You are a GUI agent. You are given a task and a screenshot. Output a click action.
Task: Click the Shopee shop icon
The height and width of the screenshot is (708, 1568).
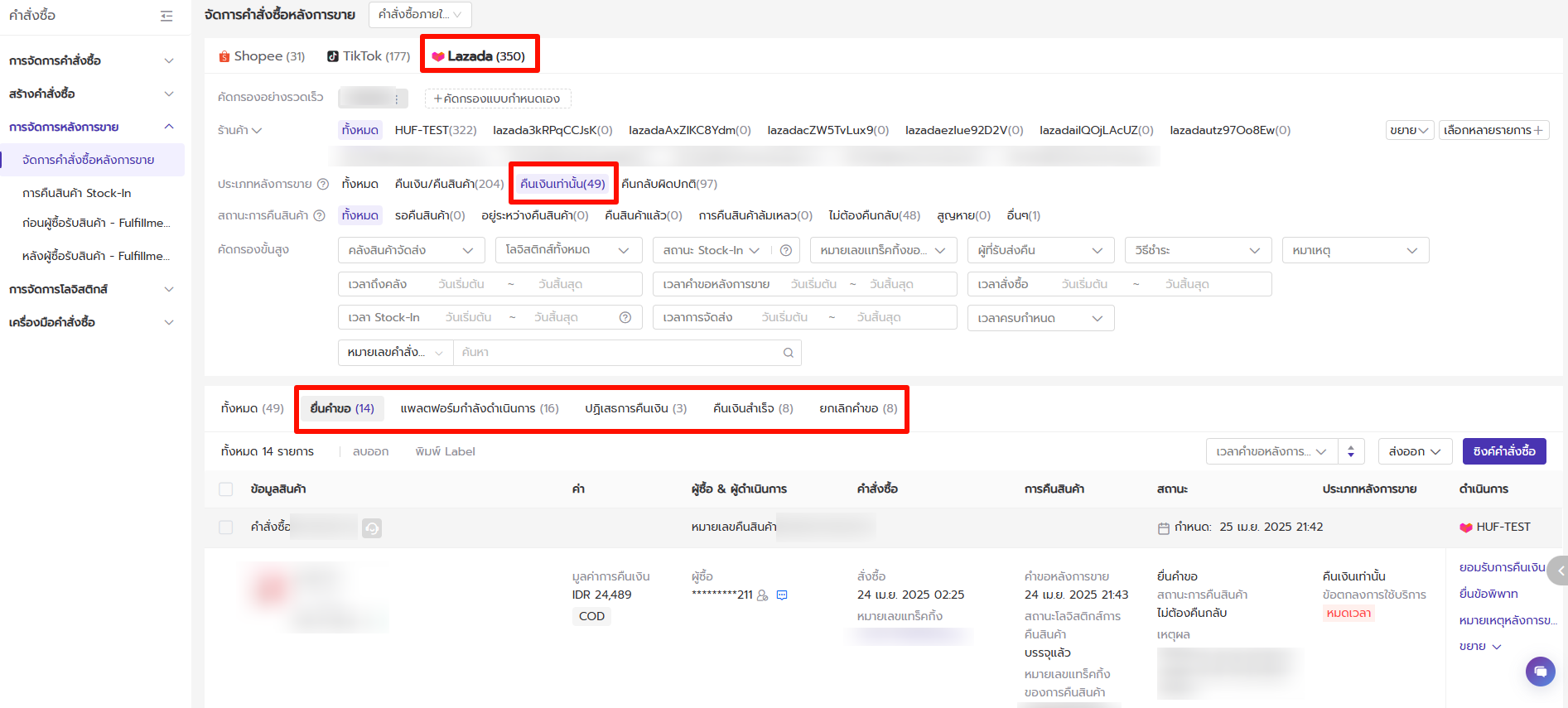(224, 56)
